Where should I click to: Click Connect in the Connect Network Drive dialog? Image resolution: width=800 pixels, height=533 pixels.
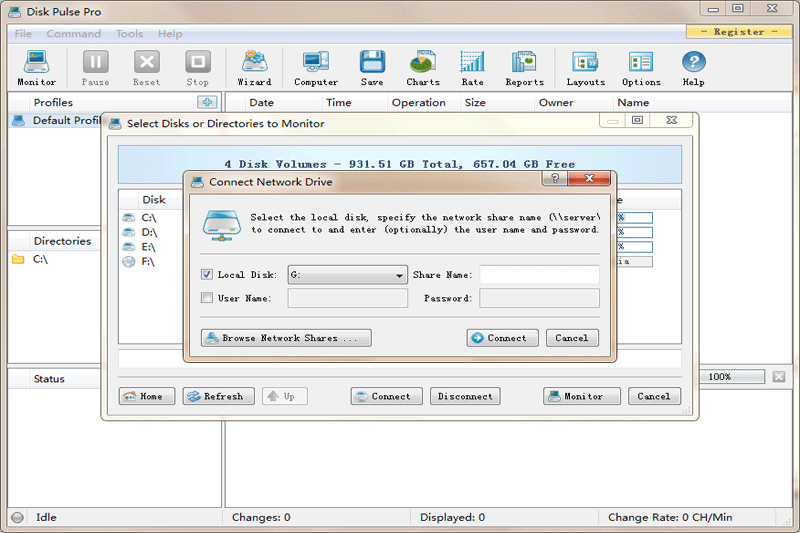tap(502, 338)
